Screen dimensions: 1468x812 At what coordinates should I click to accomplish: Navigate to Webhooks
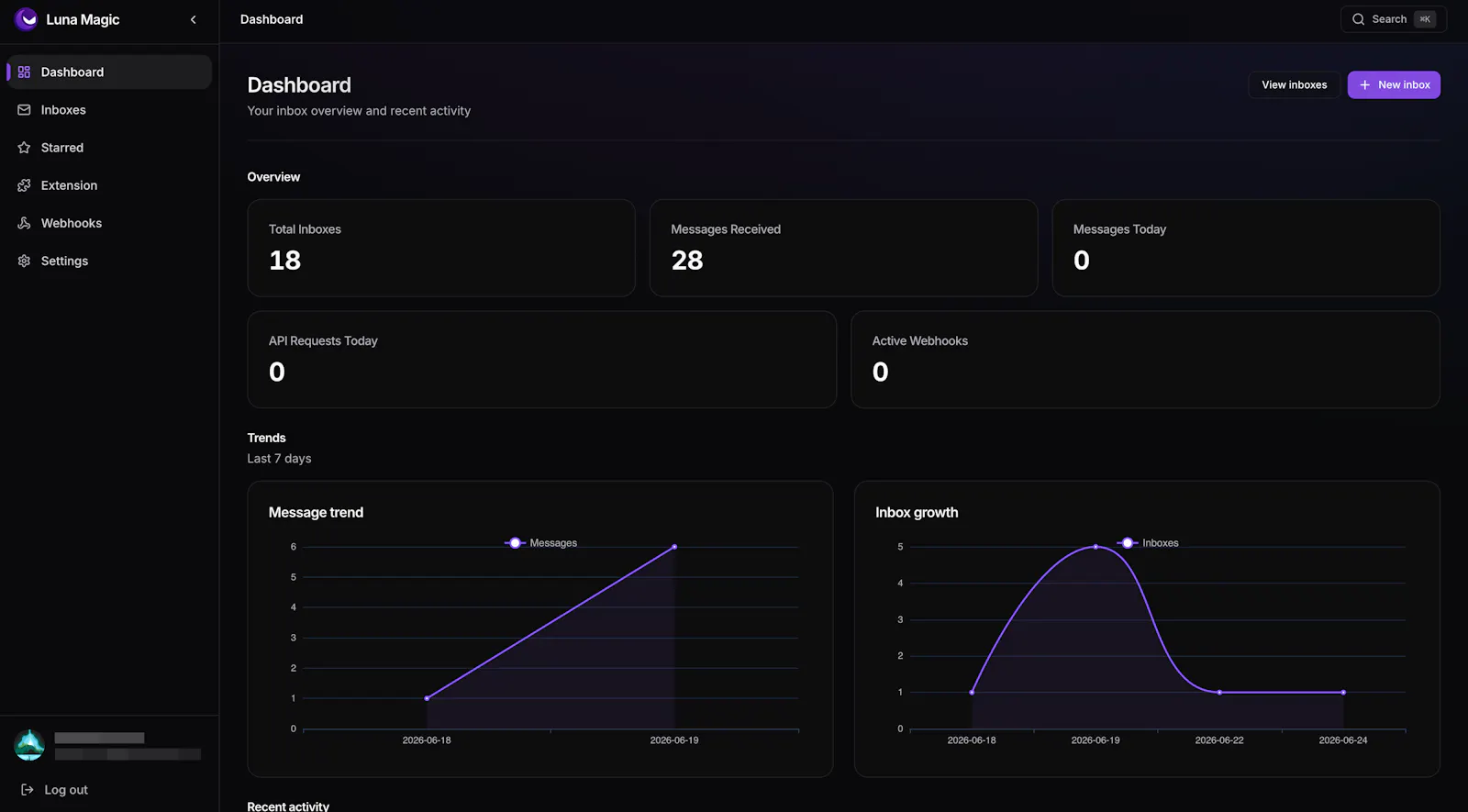point(109,223)
